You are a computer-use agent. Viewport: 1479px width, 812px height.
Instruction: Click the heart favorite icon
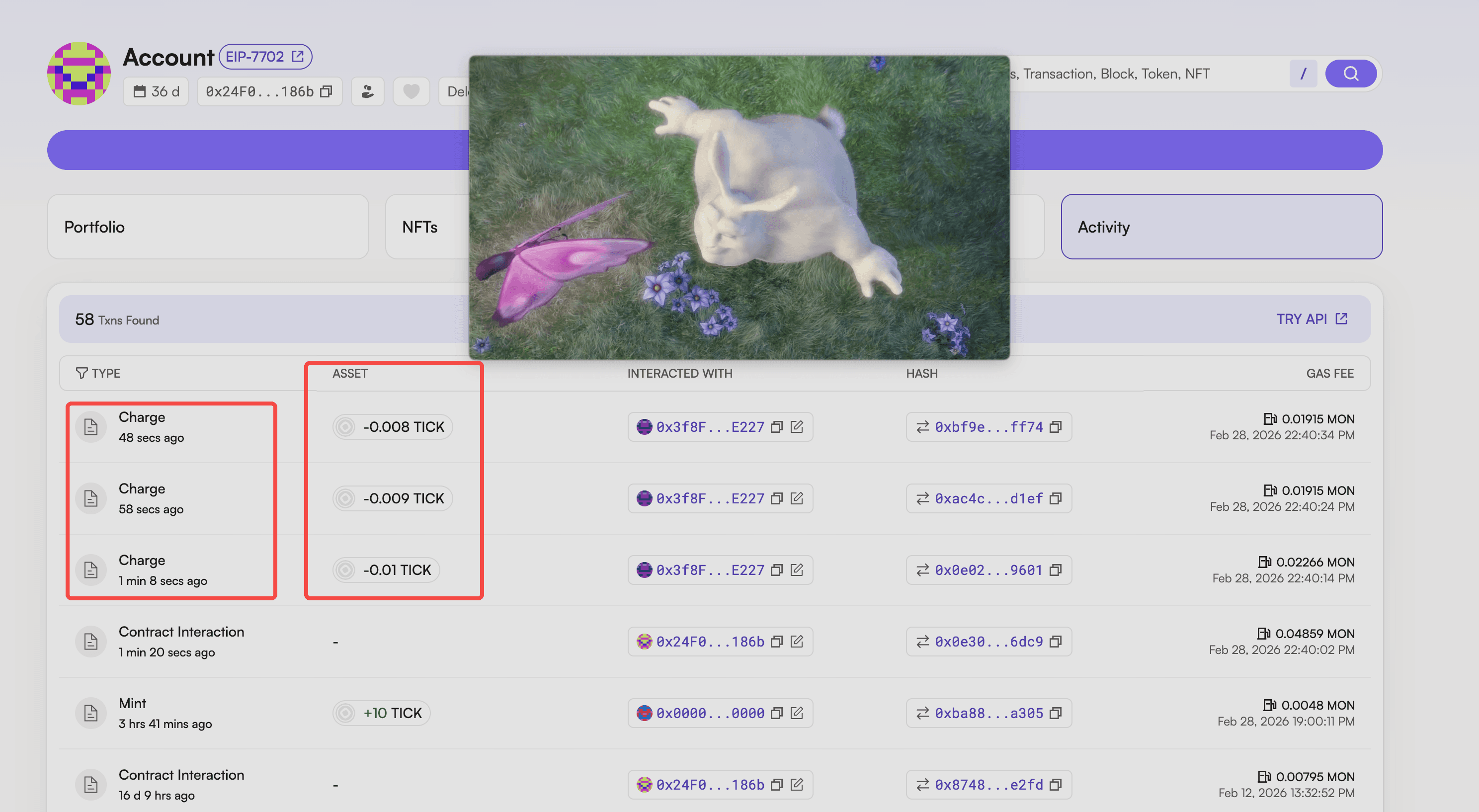[411, 91]
